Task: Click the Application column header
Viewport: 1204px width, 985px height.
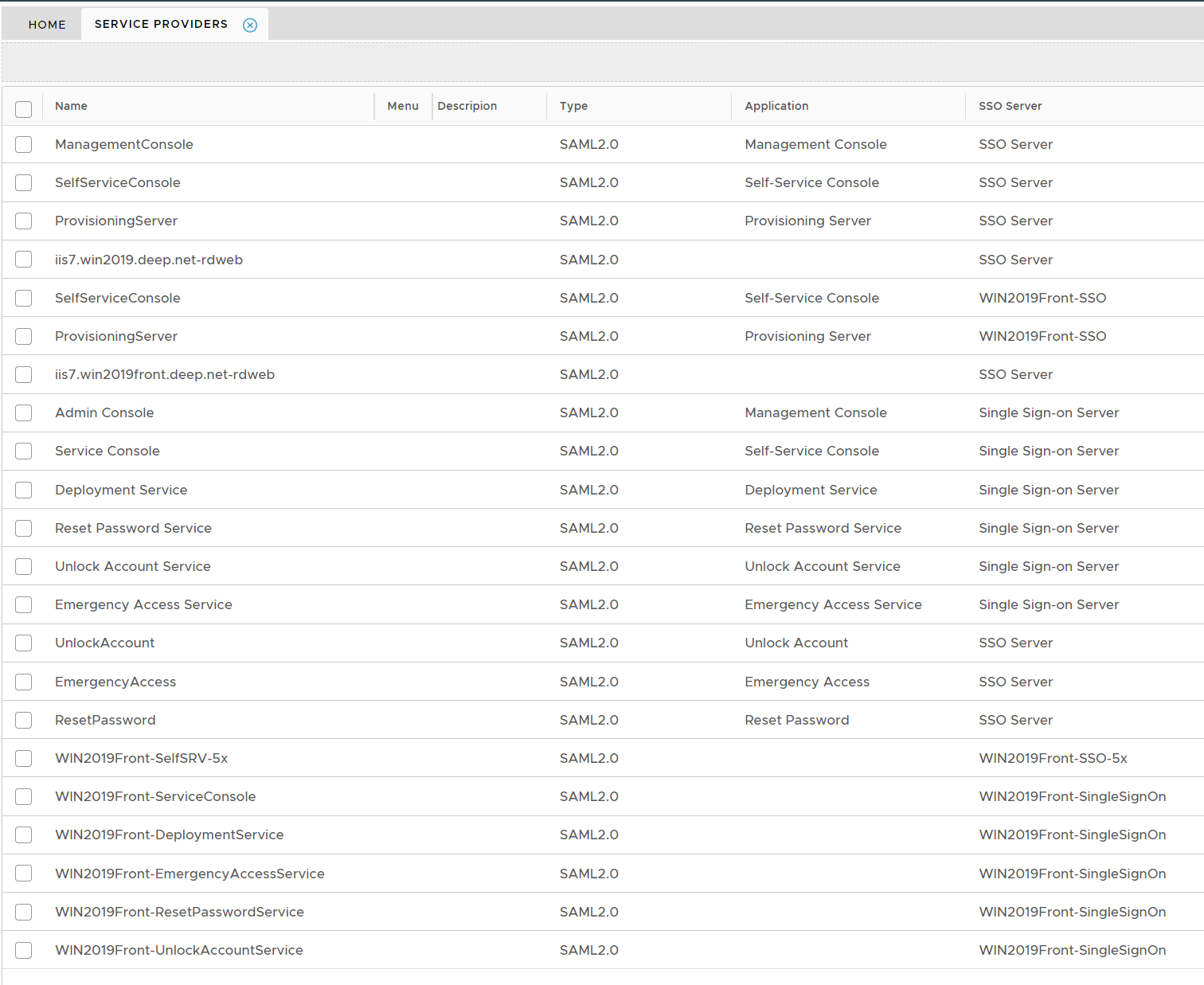Action: tap(776, 106)
